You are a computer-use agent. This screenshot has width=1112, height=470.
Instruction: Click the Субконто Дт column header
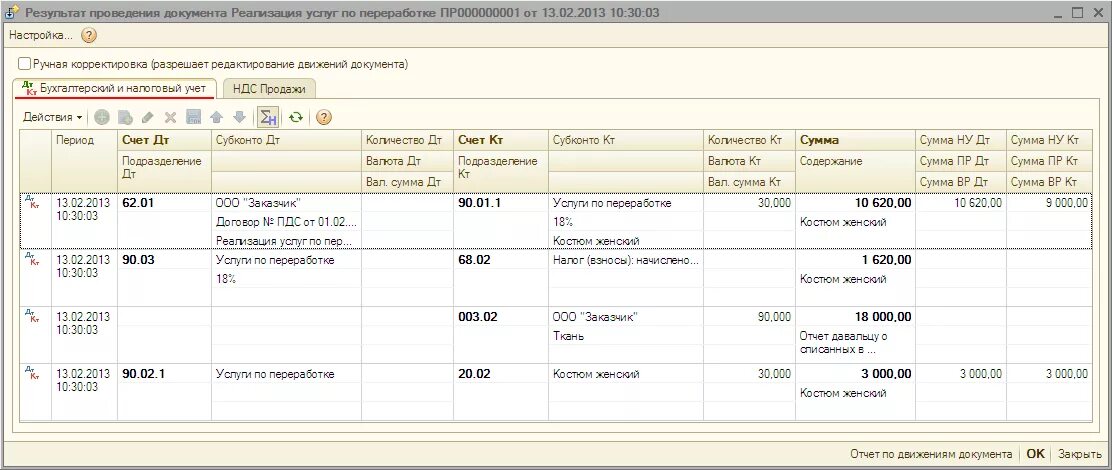tap(287, 140)
